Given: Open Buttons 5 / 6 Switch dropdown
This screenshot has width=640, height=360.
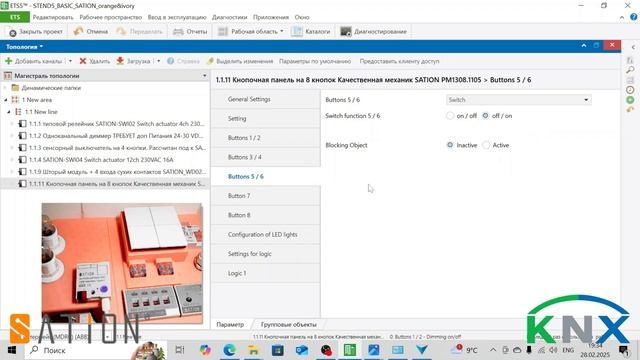Looking at the screenshot, I should pyautogui.click(x=518, y=100).
